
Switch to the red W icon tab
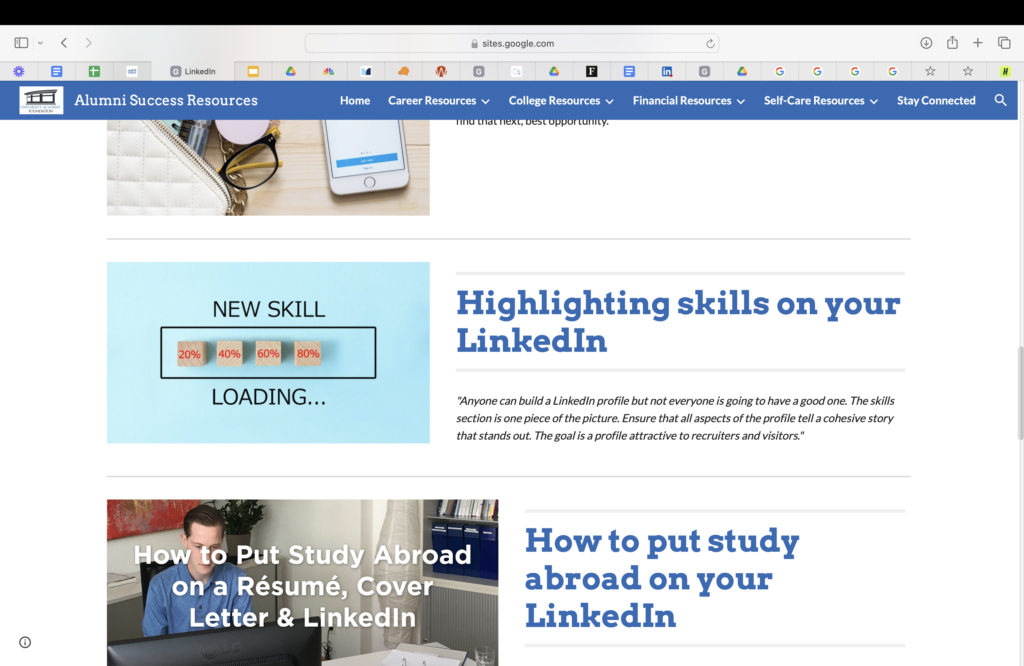[x=441, y=71]
